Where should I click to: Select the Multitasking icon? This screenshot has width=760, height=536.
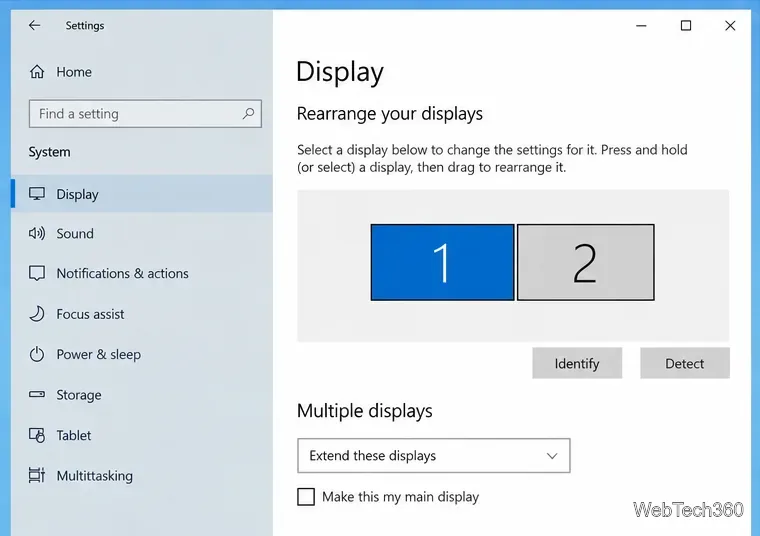coord(37,475)
